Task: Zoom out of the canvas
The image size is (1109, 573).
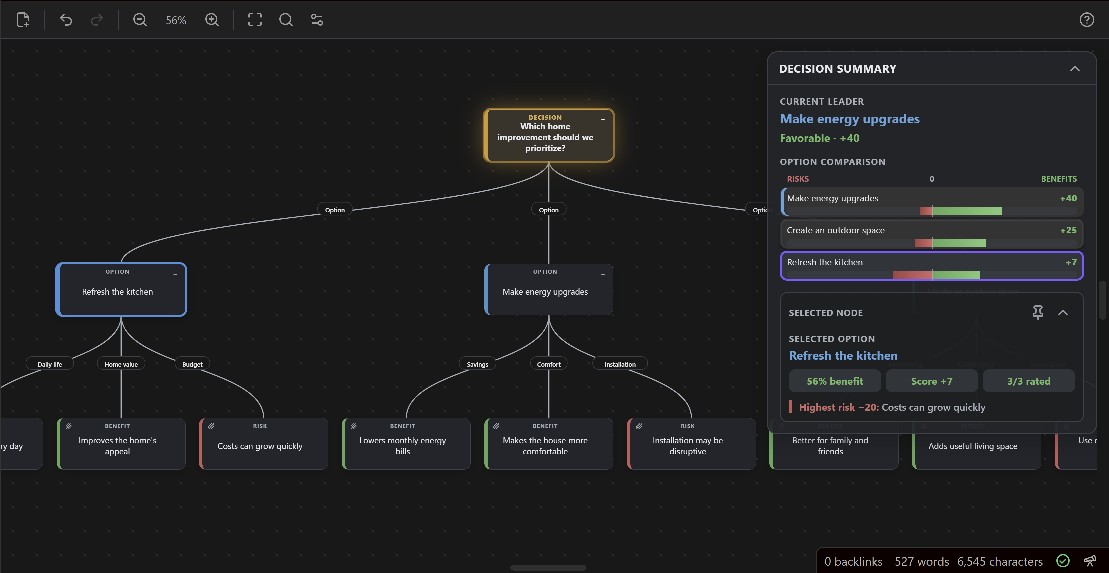Action: click(x=140, y=20)
